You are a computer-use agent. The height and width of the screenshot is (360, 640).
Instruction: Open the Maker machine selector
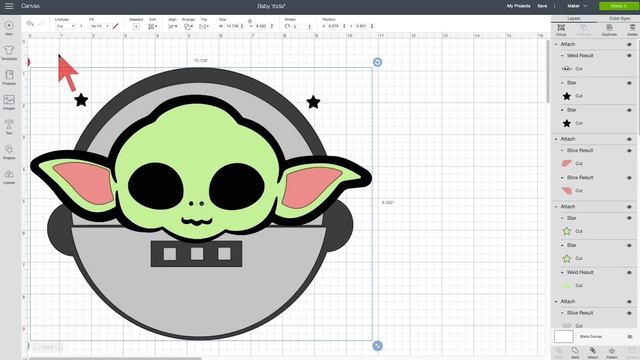tap(577, 6)
